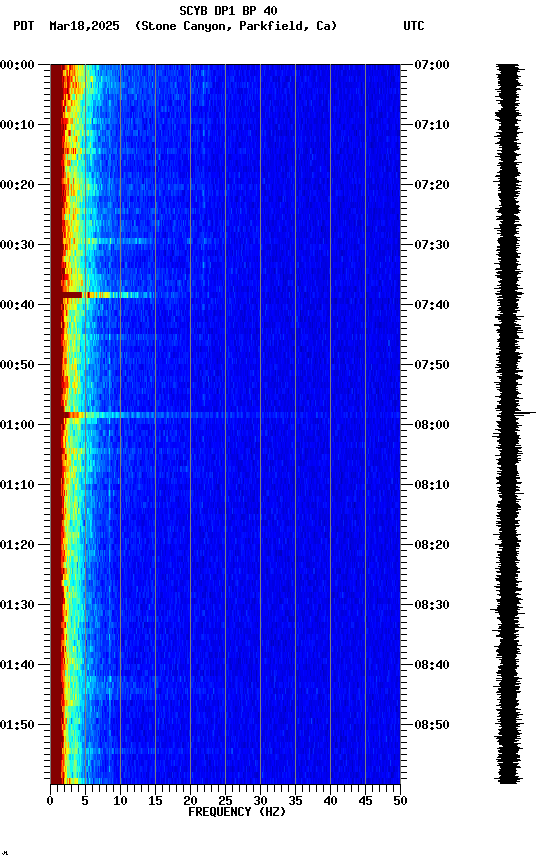Click the '40' frequency axis label

(x=330, y=801)
